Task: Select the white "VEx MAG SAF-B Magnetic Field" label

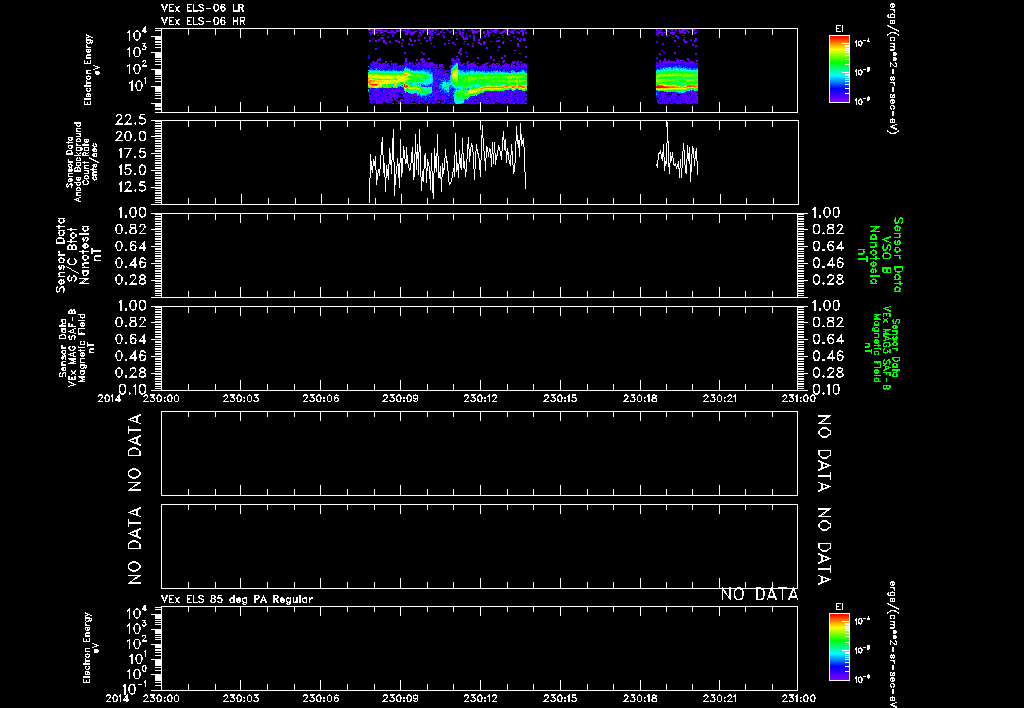Action: (76, 347)
